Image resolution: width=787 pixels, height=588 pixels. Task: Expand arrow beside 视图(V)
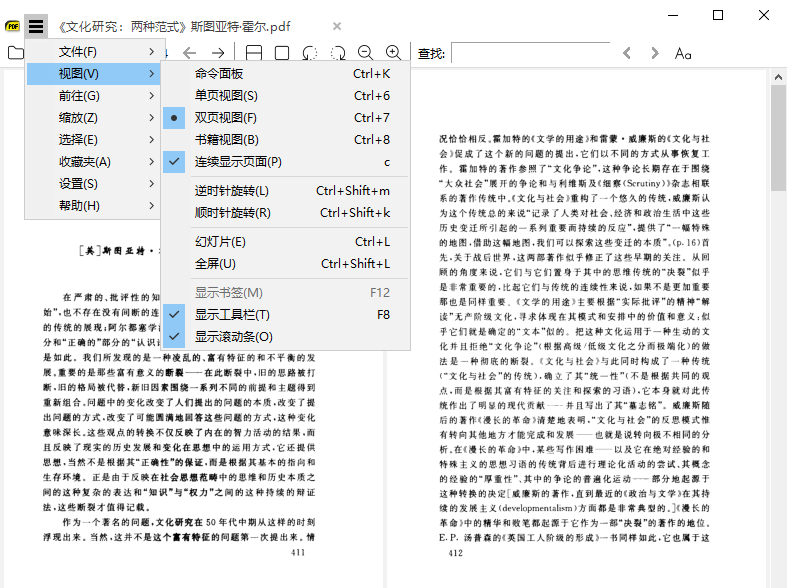152,74
